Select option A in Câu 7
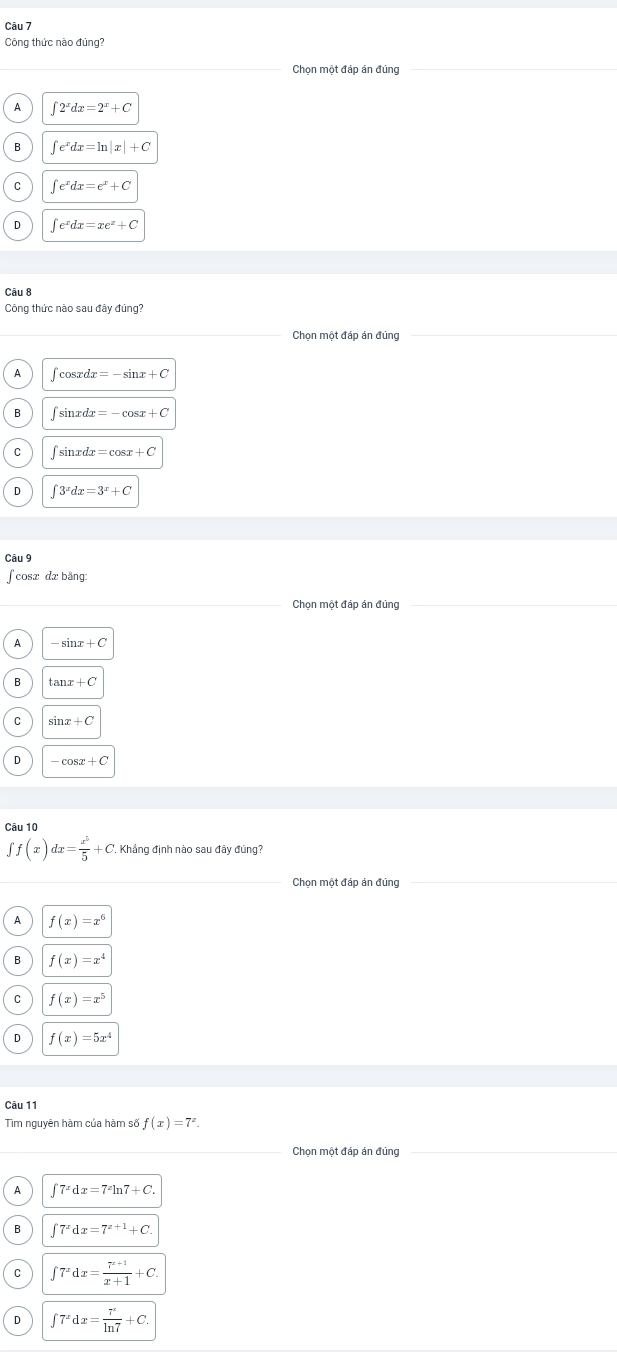The height and width of the screenshot is (1352, 617). tap(17, 108)
